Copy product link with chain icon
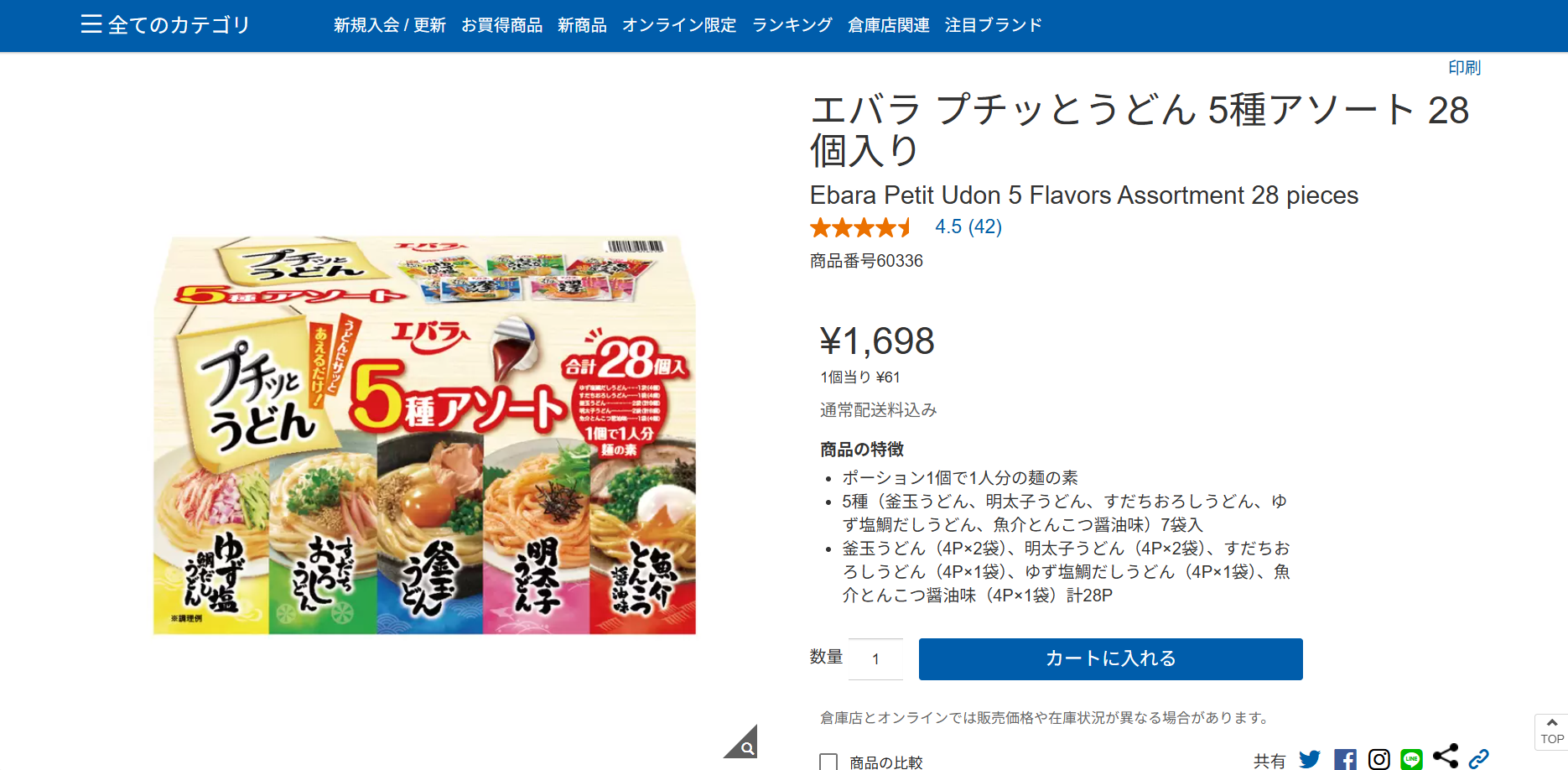Screen dimensions: 1568x770 click(x=1479, y=759)
